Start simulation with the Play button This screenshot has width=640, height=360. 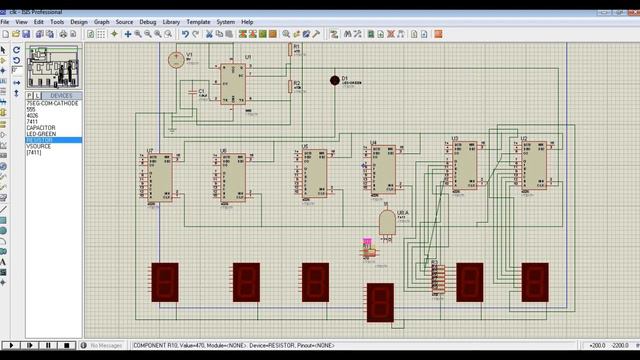11,345
